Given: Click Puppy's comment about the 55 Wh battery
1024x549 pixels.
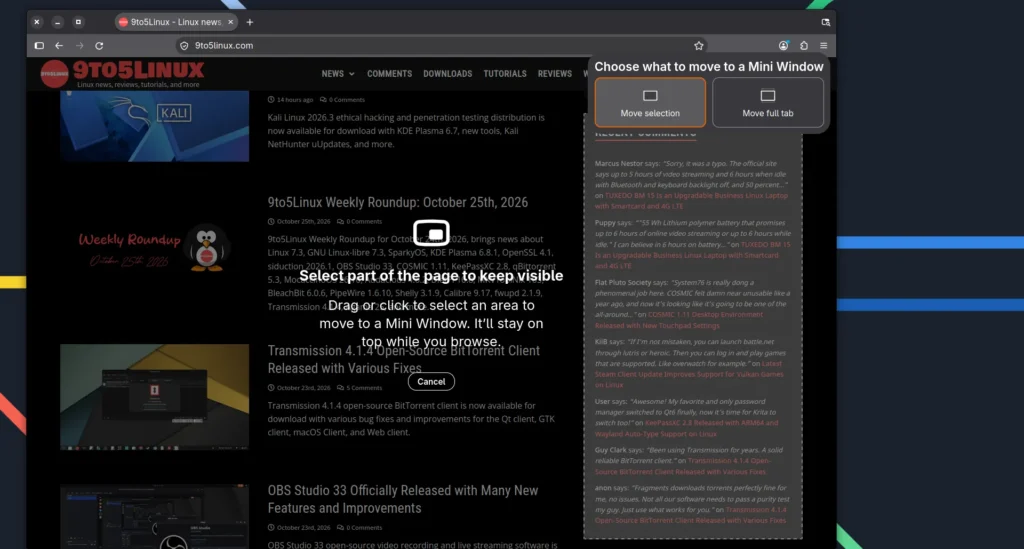Looking at the screenshot, I should 692,244.
